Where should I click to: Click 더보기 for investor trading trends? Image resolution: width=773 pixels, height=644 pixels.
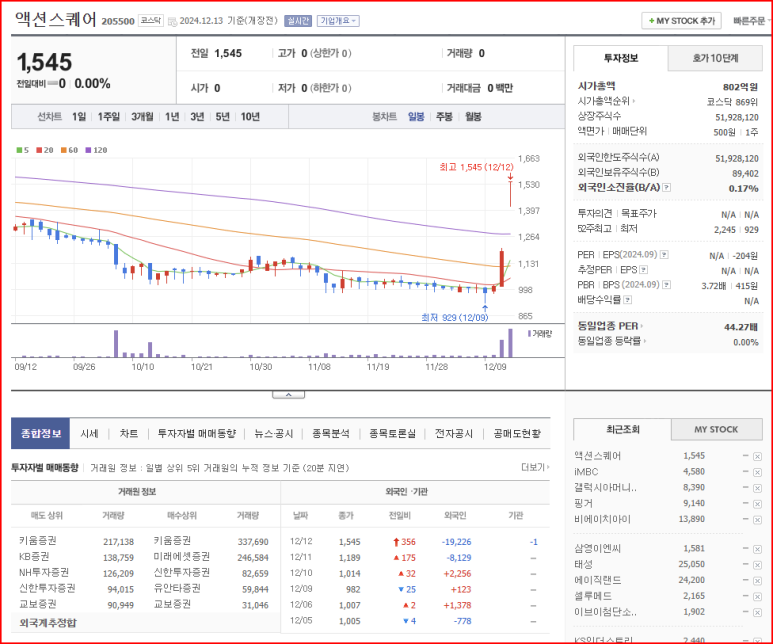535,467
